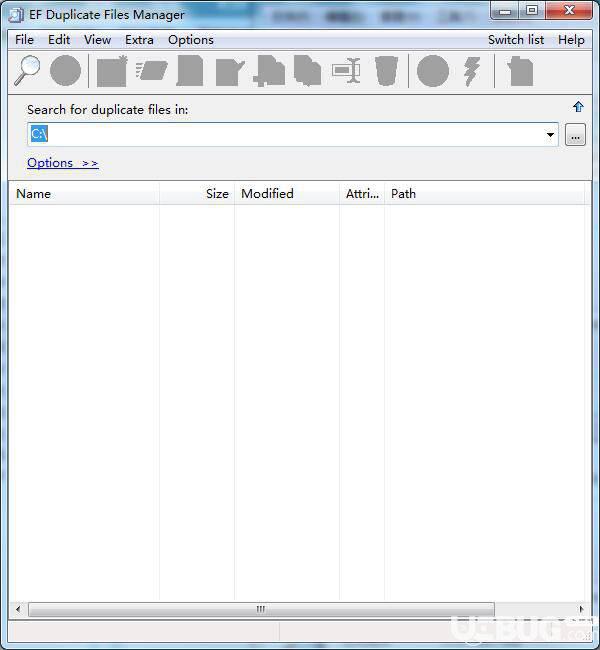The image size is (600, 650).
Task: Click the single document page toolbar icon
Action: (190, 71)
